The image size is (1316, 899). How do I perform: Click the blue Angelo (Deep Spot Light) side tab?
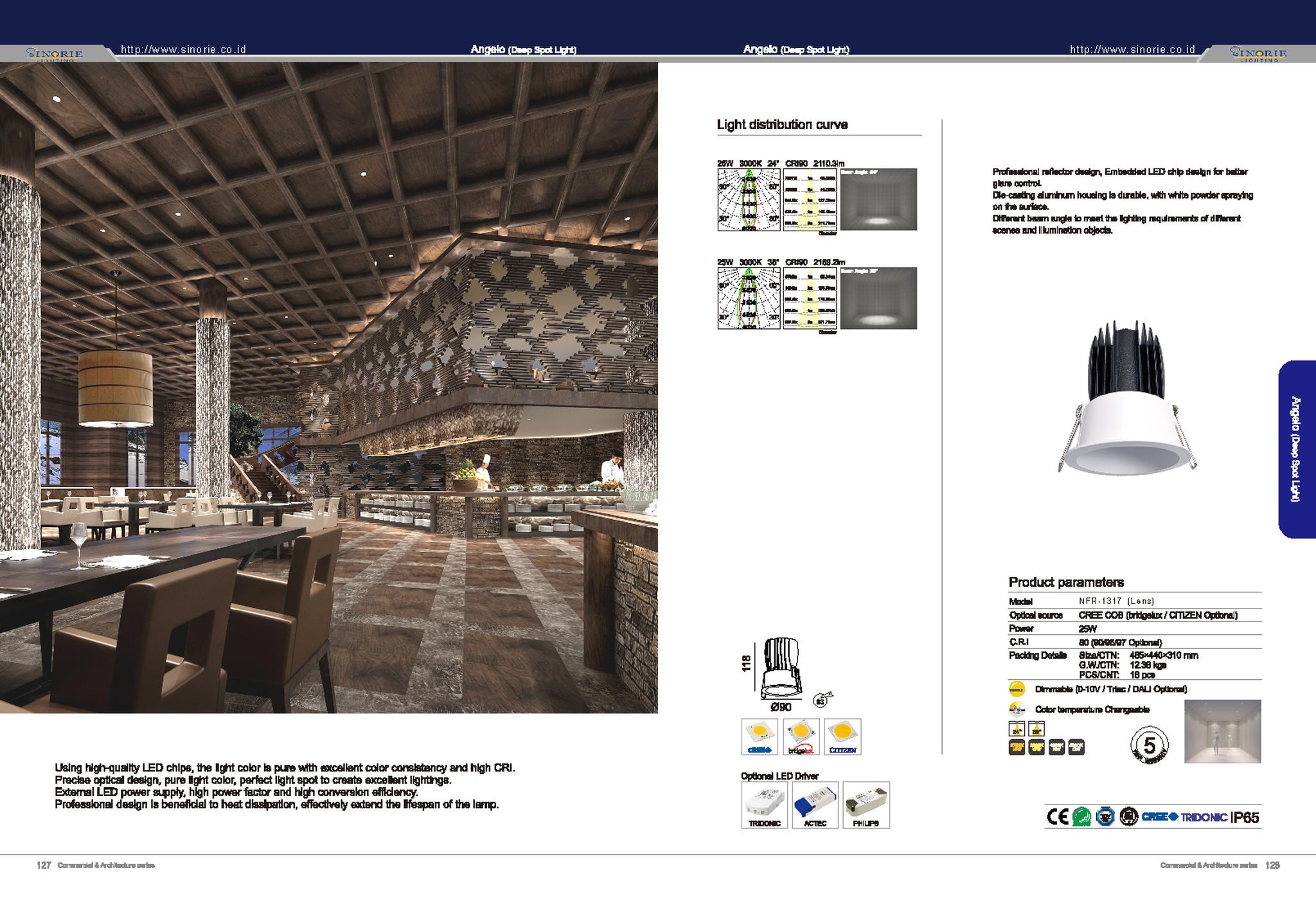[x=1297, y=449]
